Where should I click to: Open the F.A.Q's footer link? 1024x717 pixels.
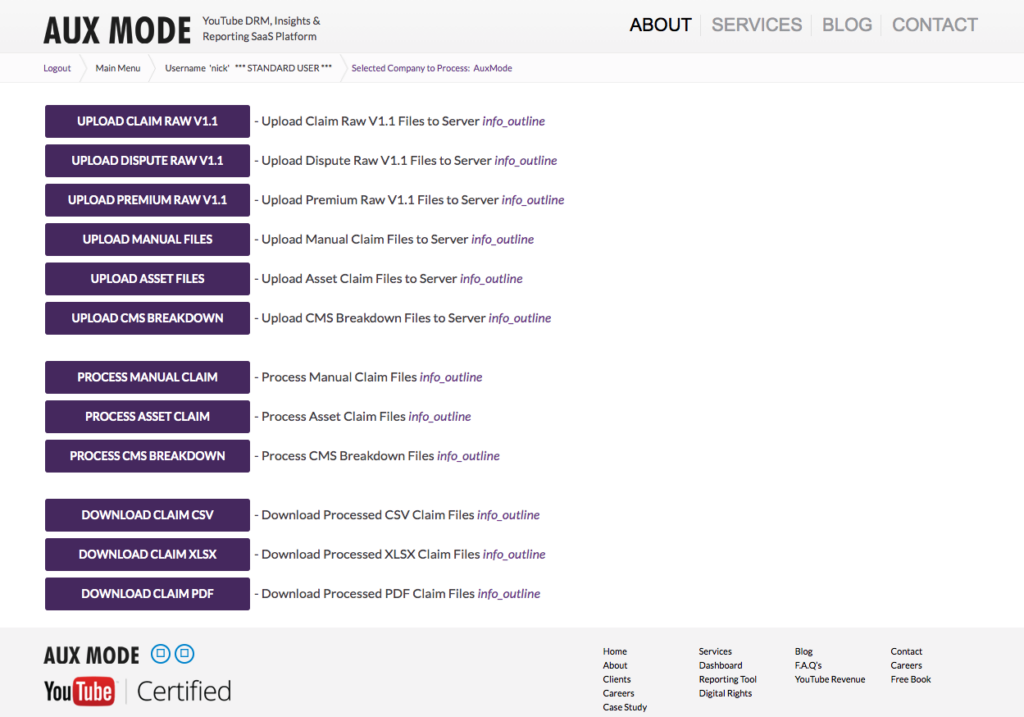point(808,665)
